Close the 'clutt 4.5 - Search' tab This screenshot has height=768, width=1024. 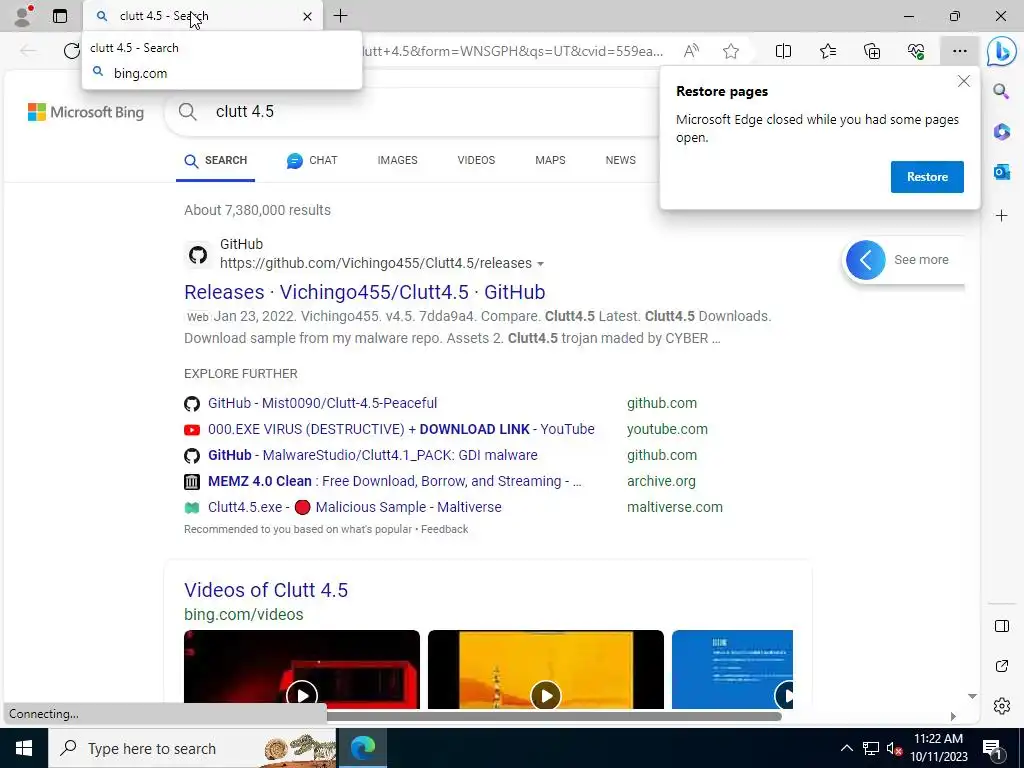click(x=307, y=16)
